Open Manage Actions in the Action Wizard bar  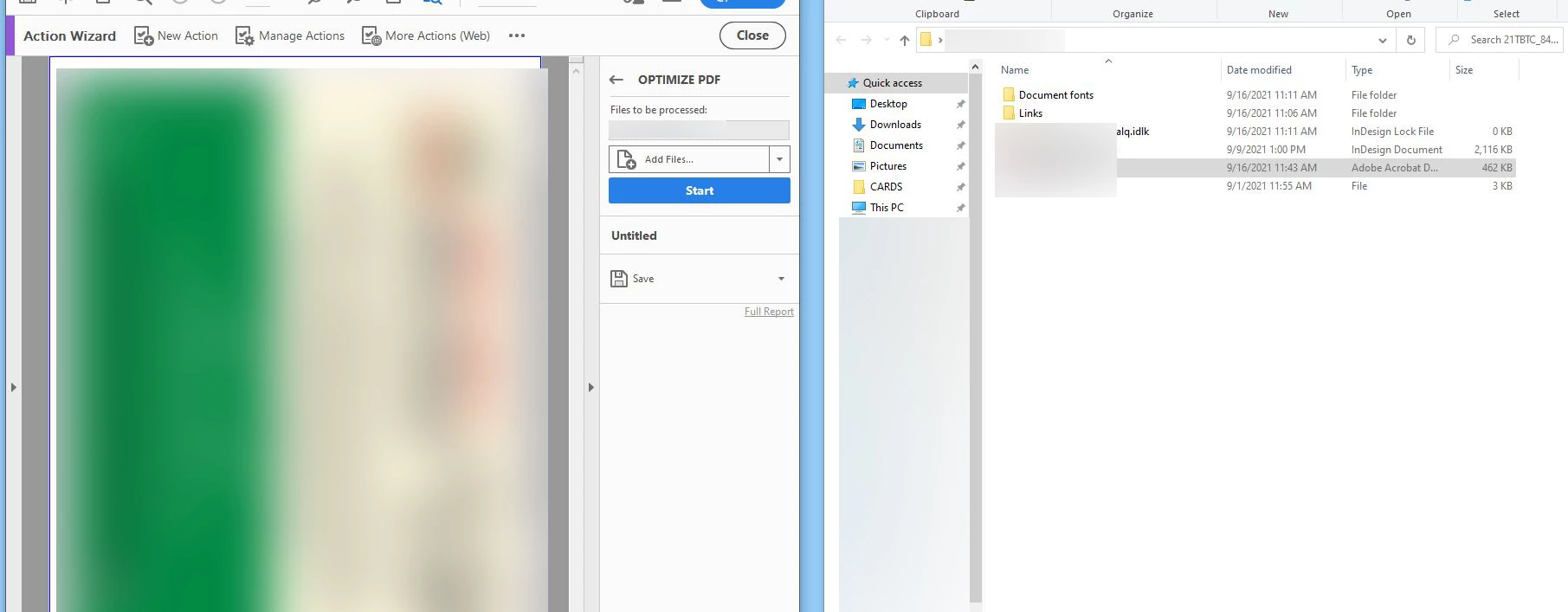click(290, 36)
